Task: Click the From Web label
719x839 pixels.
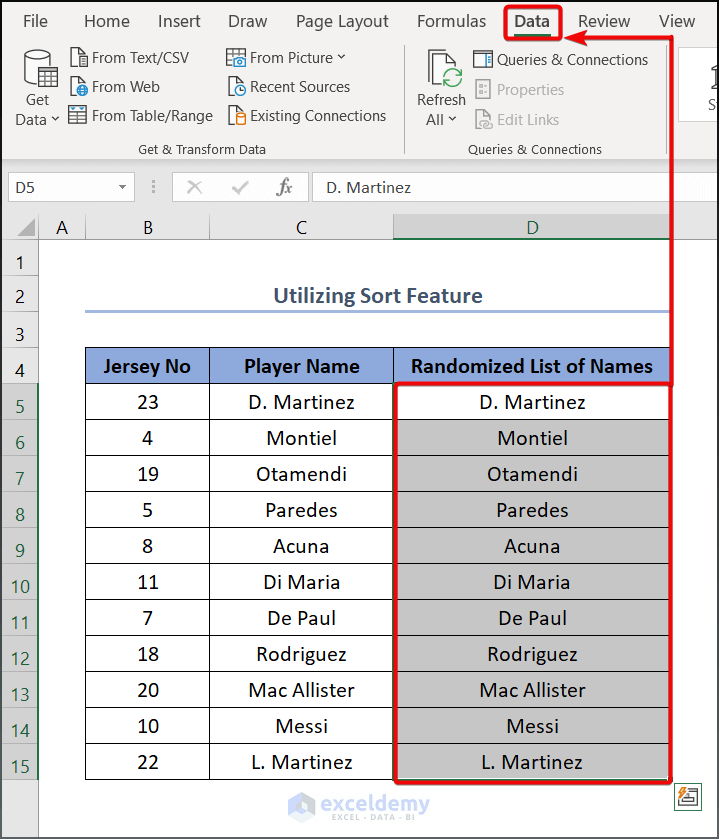Action: coord(126,87)
